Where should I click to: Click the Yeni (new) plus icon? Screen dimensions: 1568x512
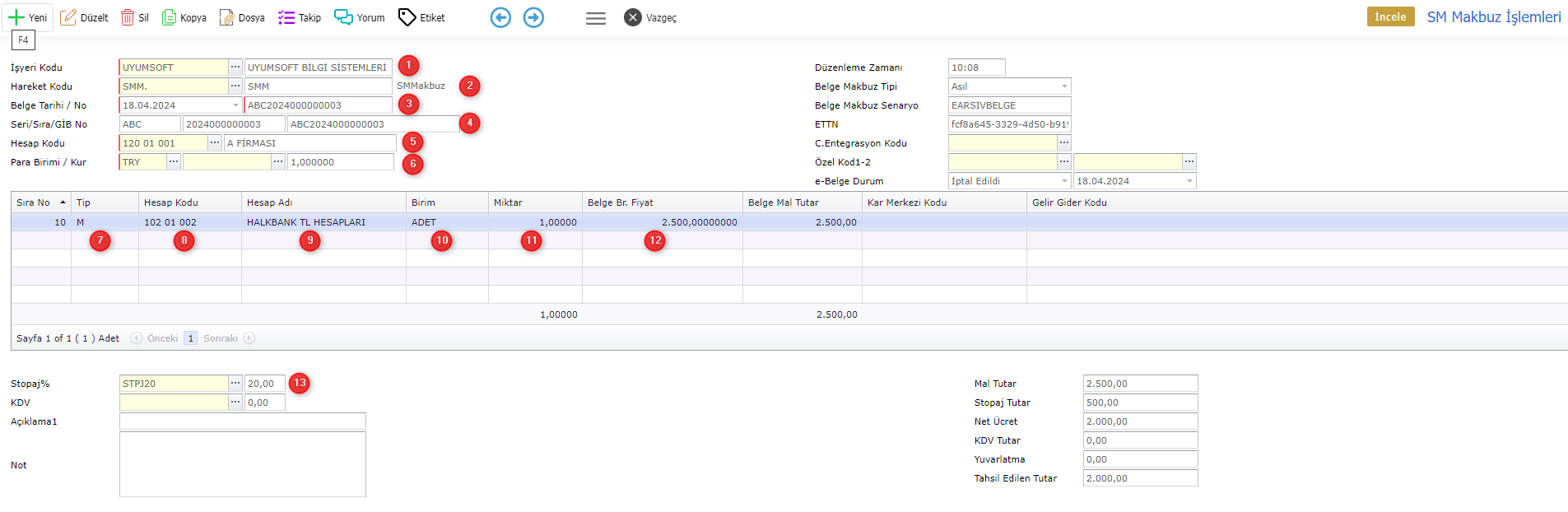tap(16, 17)
